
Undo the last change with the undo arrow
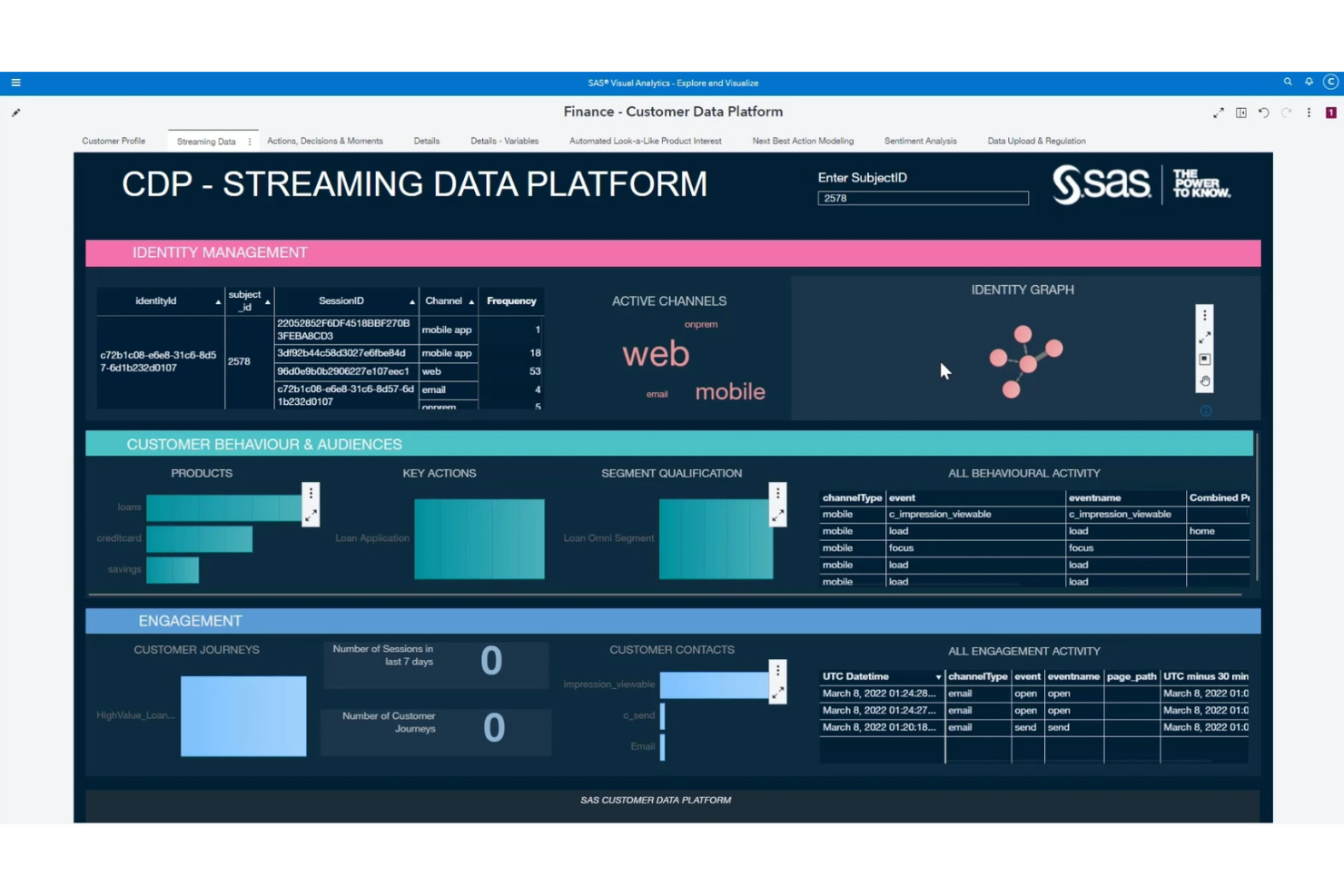tap(1262, 113)
